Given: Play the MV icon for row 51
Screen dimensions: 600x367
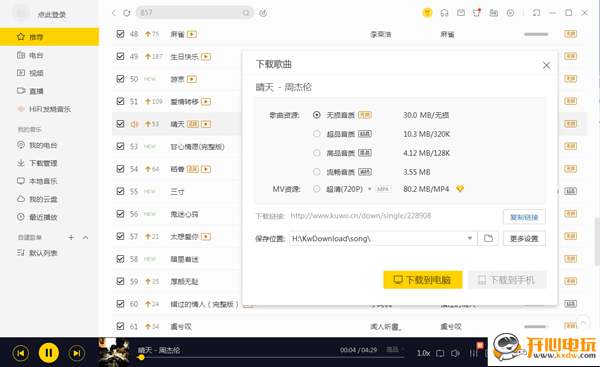Looking at the screenshot, I should point(206,102).
